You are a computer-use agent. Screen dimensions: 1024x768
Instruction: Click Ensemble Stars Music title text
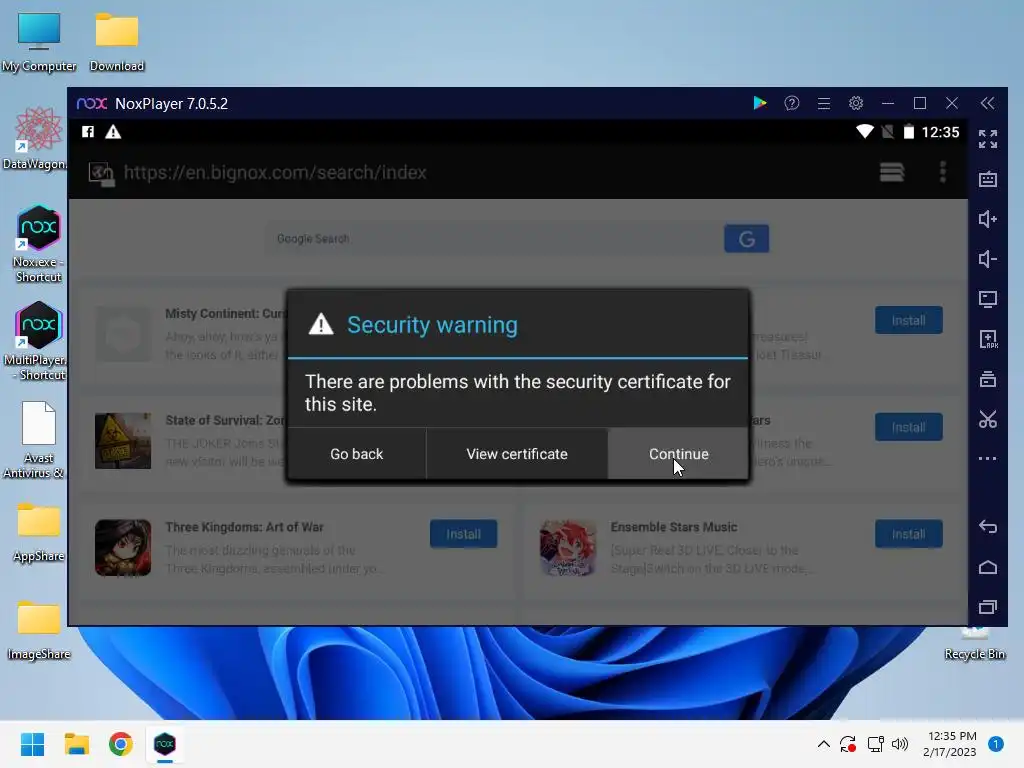[x=673, y=527]
